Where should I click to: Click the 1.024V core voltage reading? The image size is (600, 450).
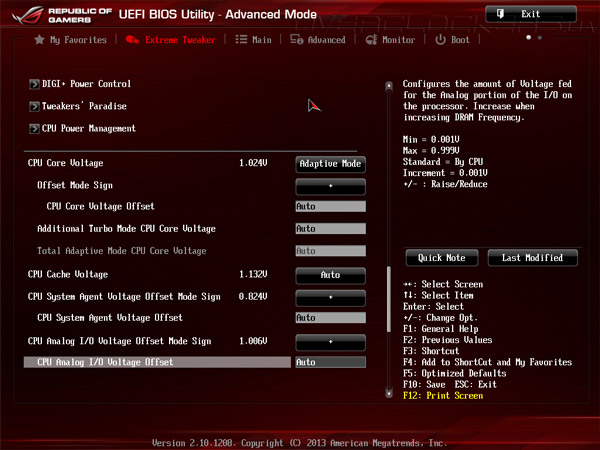point(253,163)
